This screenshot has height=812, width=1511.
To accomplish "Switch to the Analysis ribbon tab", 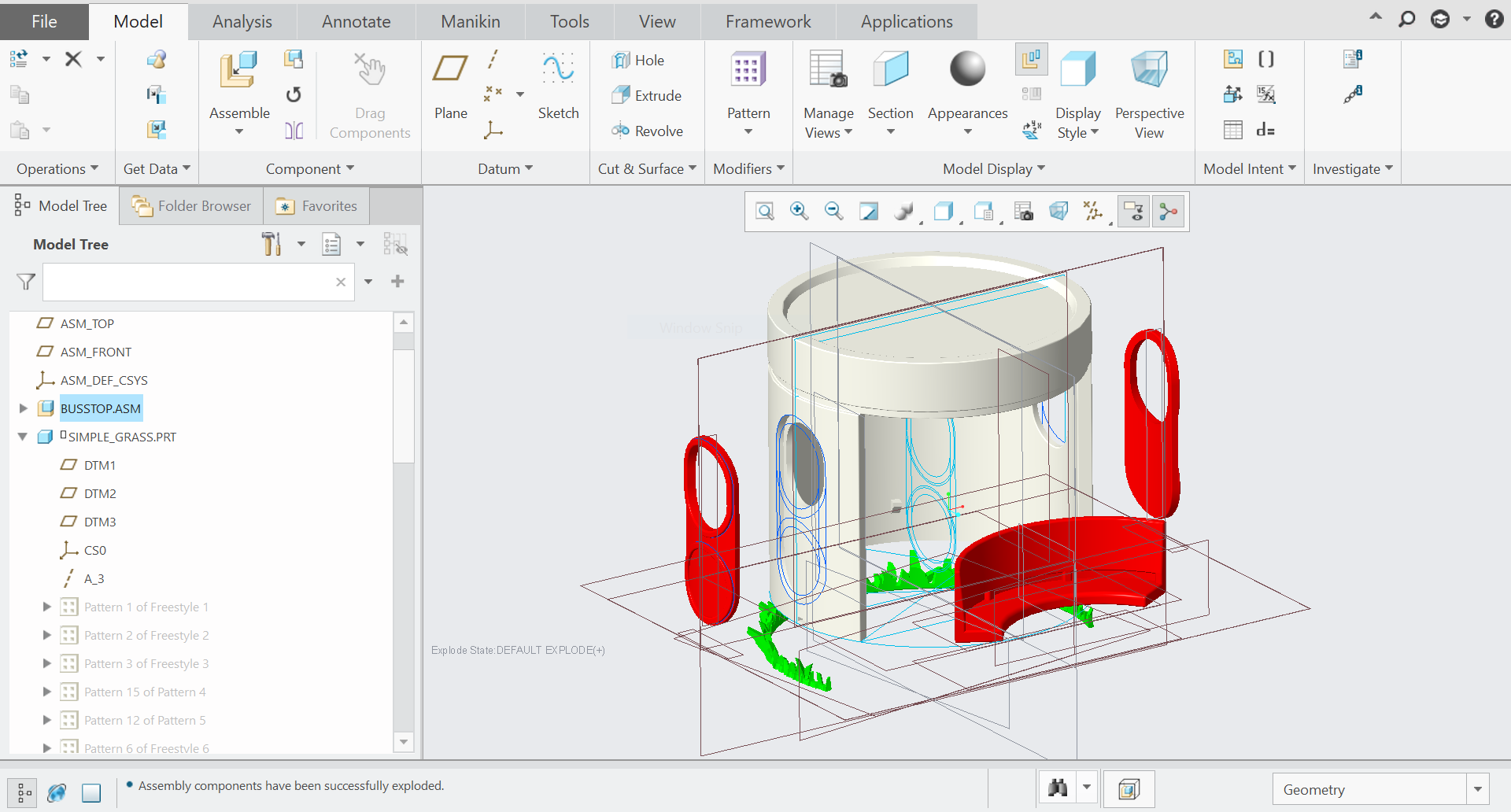I will click(242, 22).
